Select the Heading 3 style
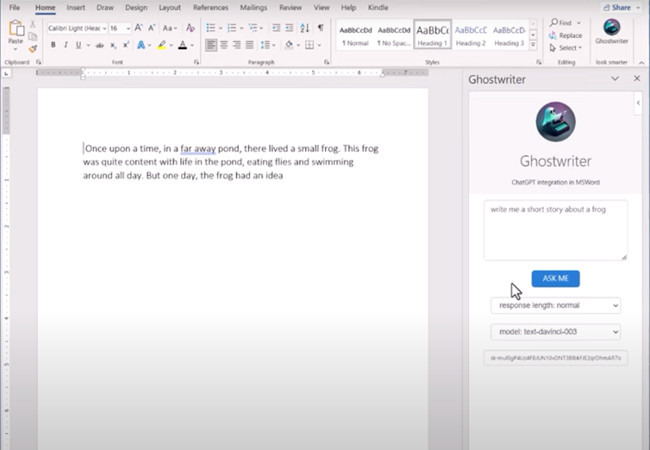 [509, 35]
